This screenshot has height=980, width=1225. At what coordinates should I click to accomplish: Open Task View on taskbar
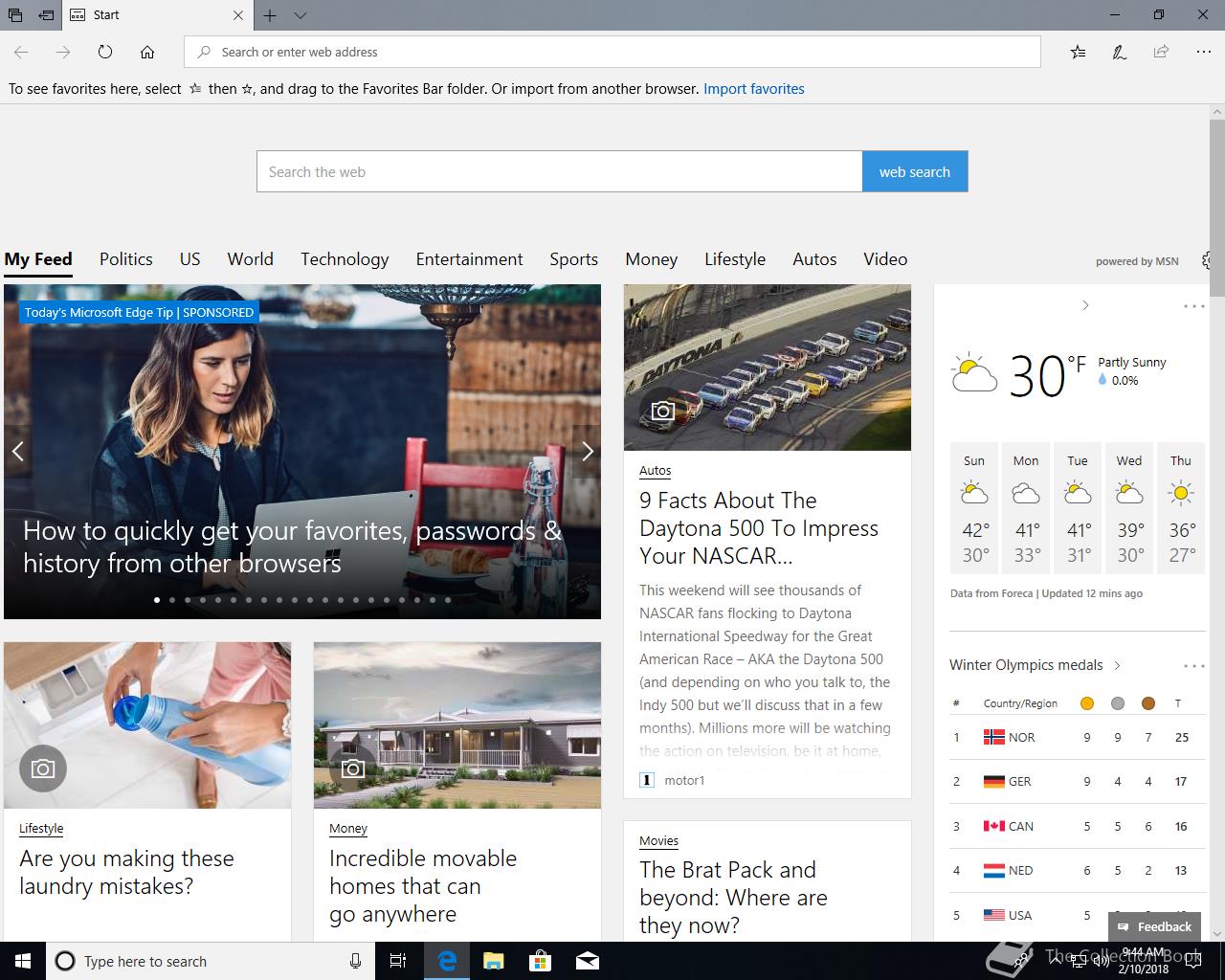click(399, 961)
